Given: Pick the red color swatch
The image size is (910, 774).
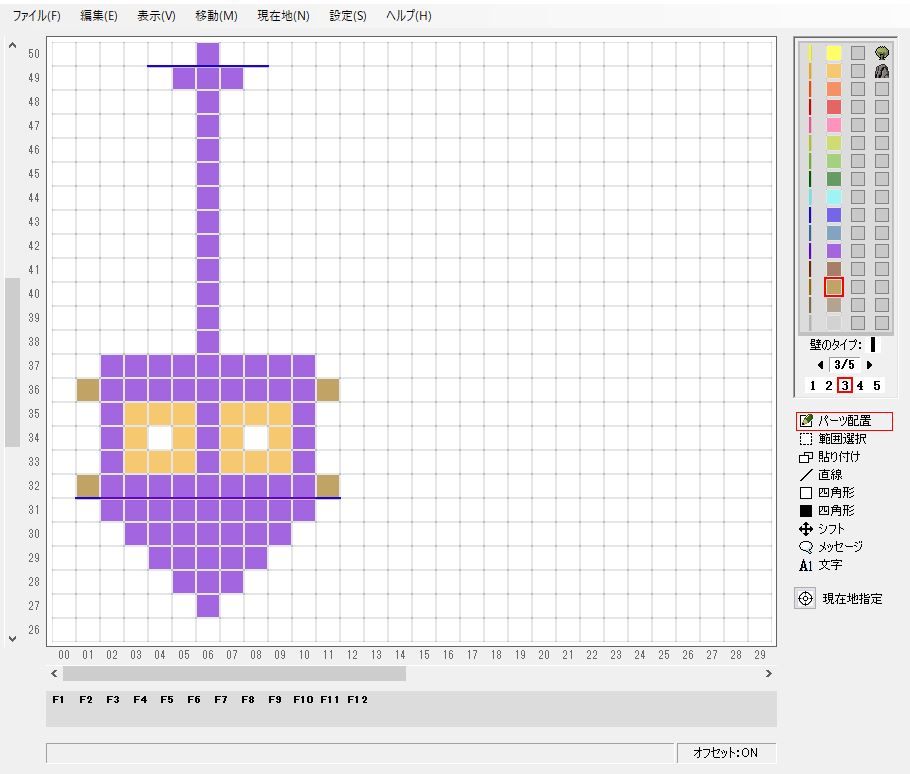Looking at the screenshot, I should click(x=834, y=107).
